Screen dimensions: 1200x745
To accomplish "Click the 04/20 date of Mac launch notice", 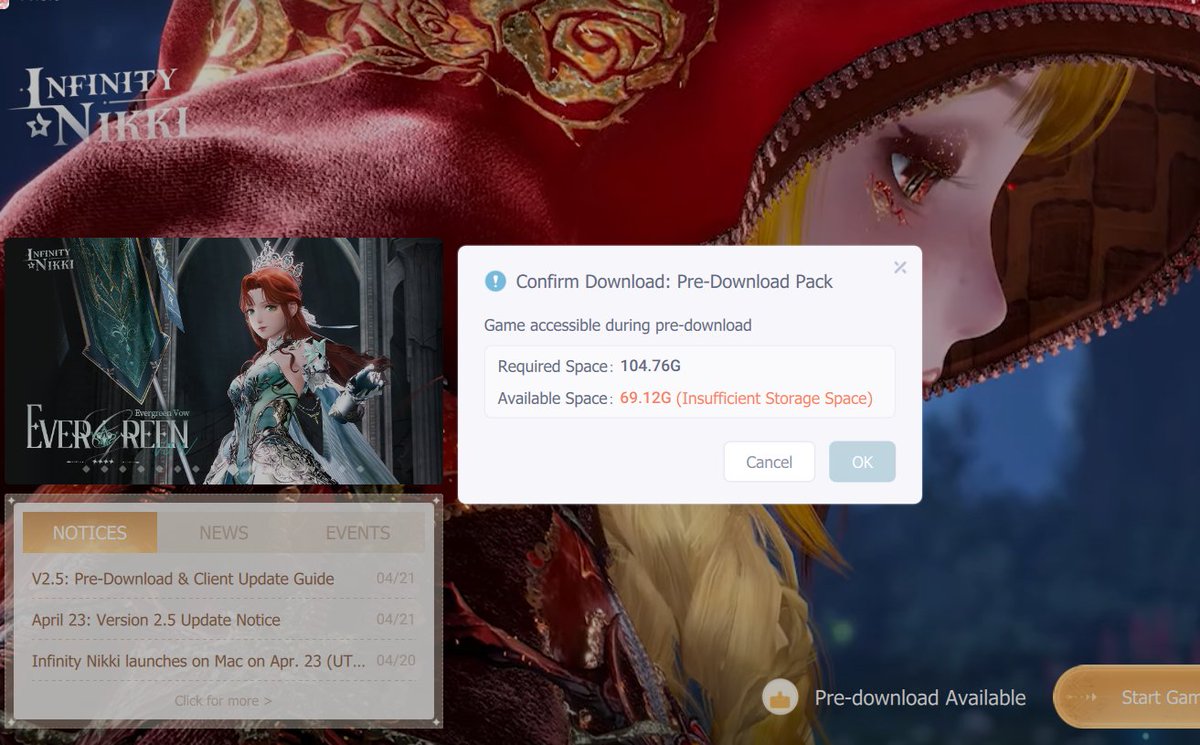I will [396, 660].
